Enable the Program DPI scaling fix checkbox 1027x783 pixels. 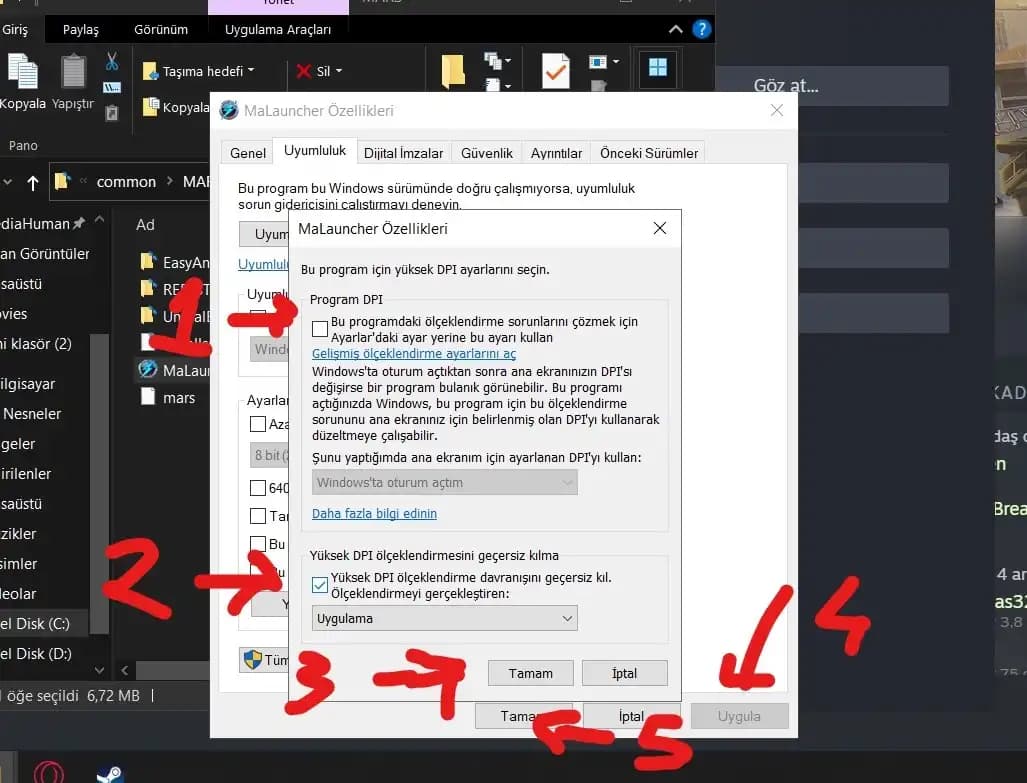click(x=320, y=329)
